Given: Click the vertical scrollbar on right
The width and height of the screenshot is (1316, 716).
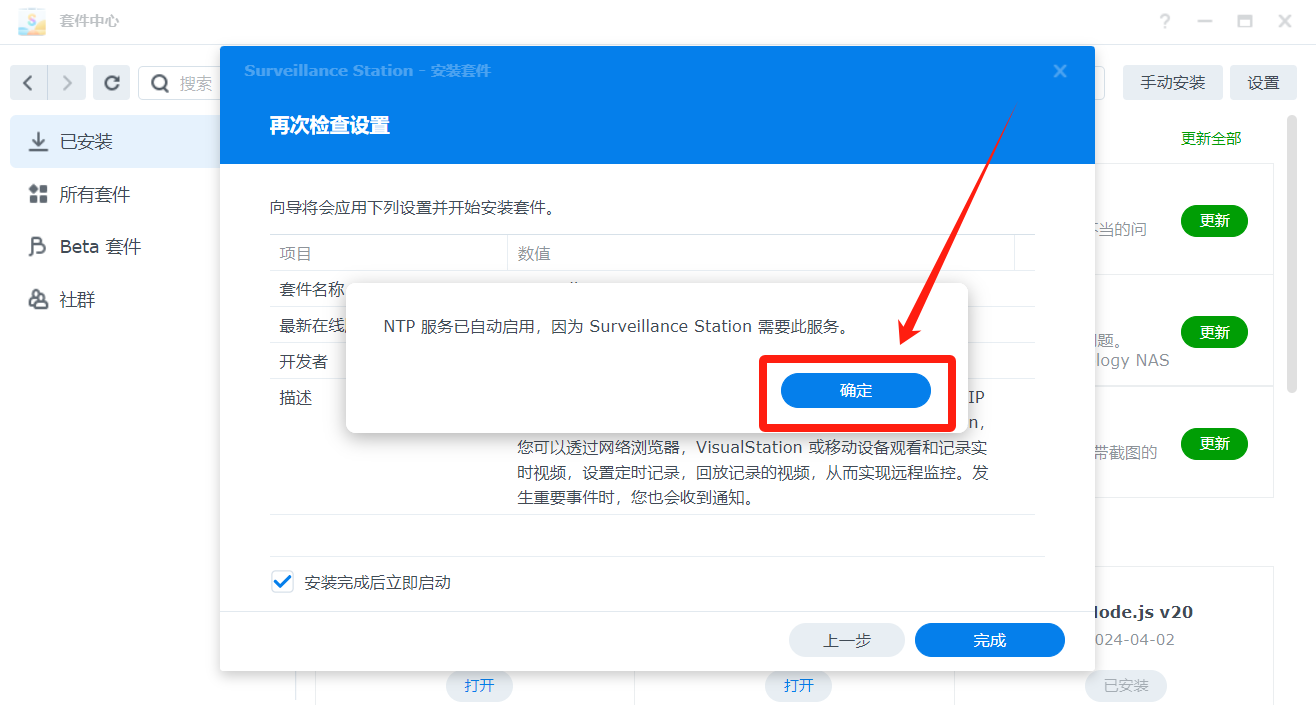Looking at the screenshot, I should tap(1293, 300).
